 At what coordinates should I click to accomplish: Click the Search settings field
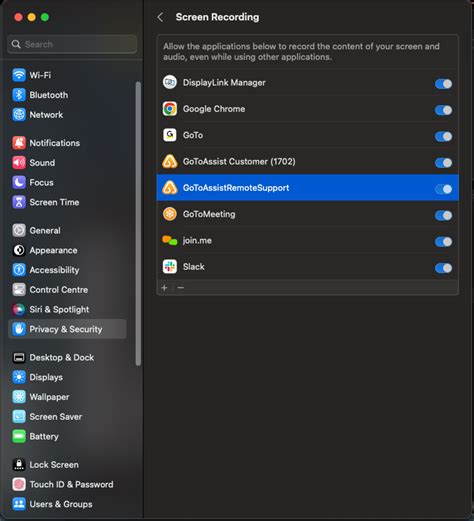point(72,44)
